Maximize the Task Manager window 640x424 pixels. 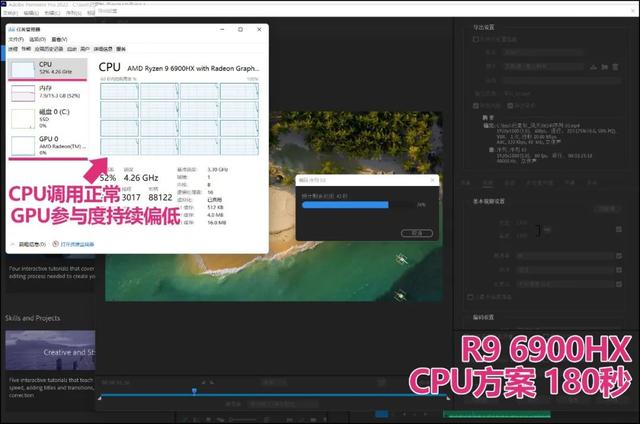240,29
